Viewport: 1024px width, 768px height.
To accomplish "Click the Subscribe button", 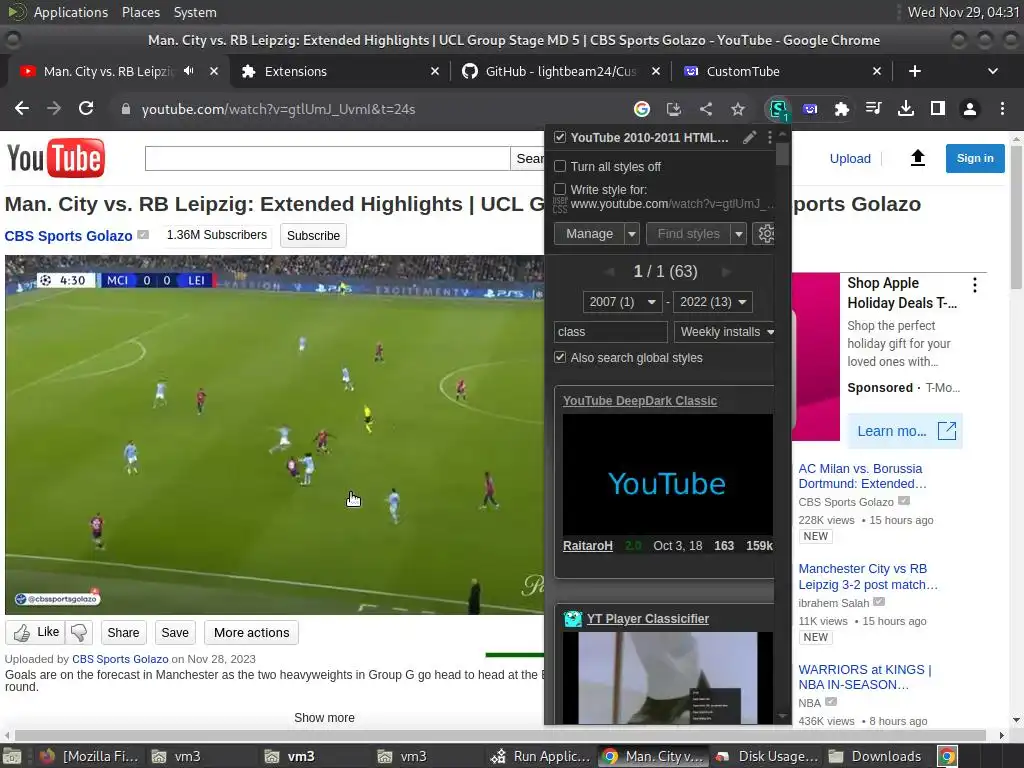I will (x=313, y=236).
